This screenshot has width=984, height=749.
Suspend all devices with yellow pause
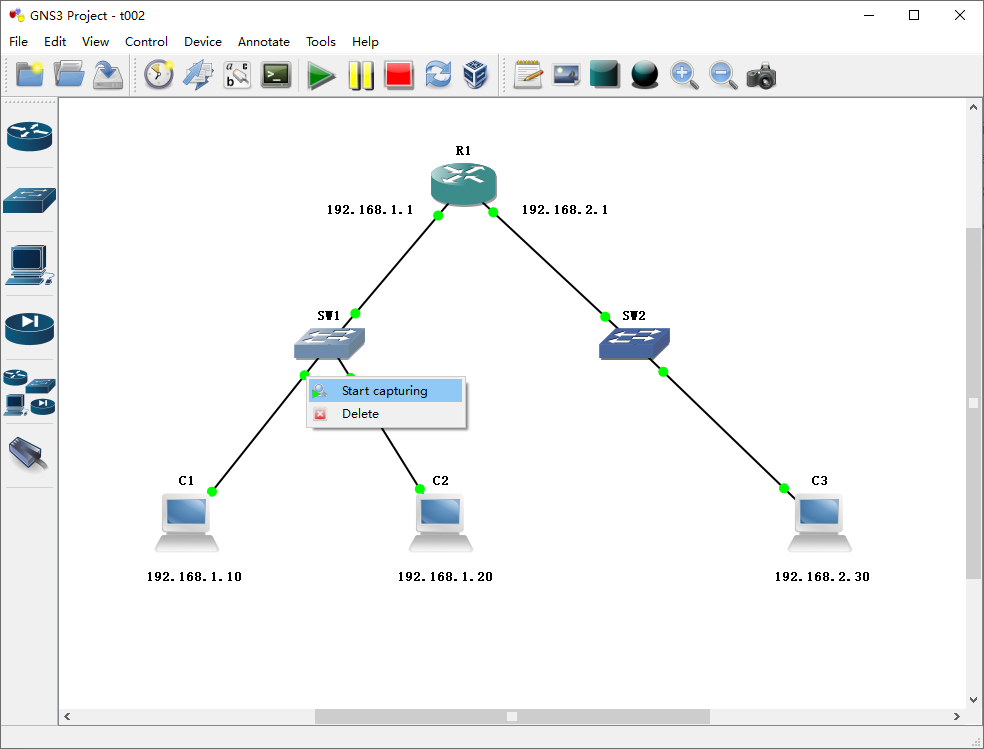point(361,75)
